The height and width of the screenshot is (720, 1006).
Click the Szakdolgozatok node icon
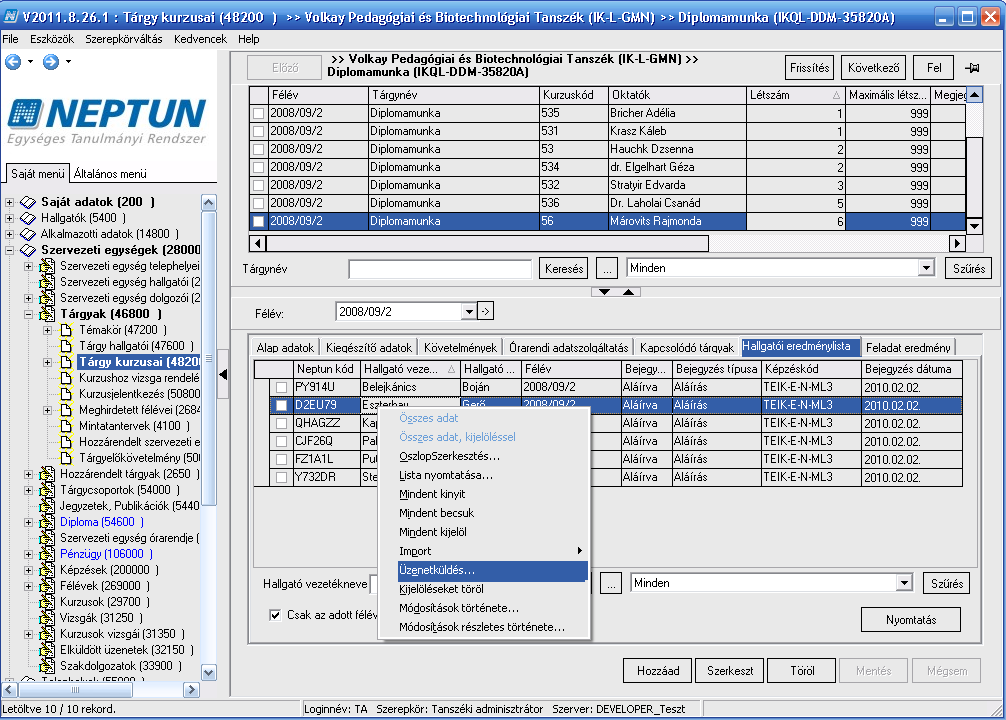[47, 666]
